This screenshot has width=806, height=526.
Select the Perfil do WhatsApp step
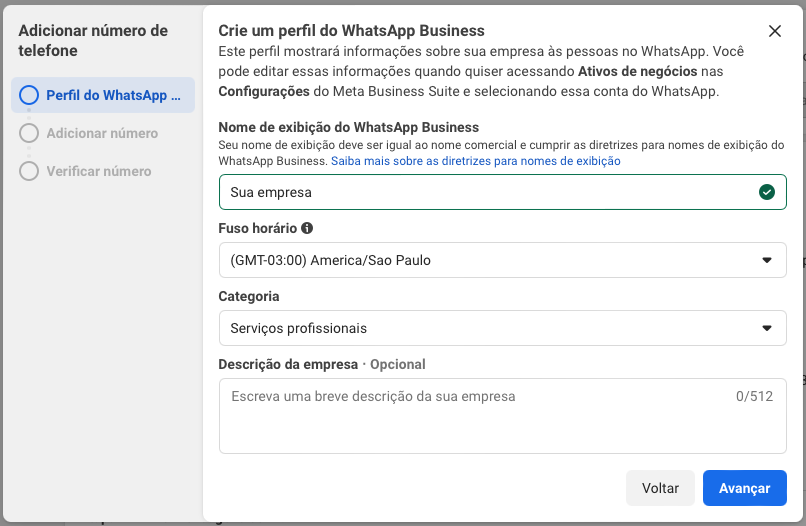coord(103,95)
